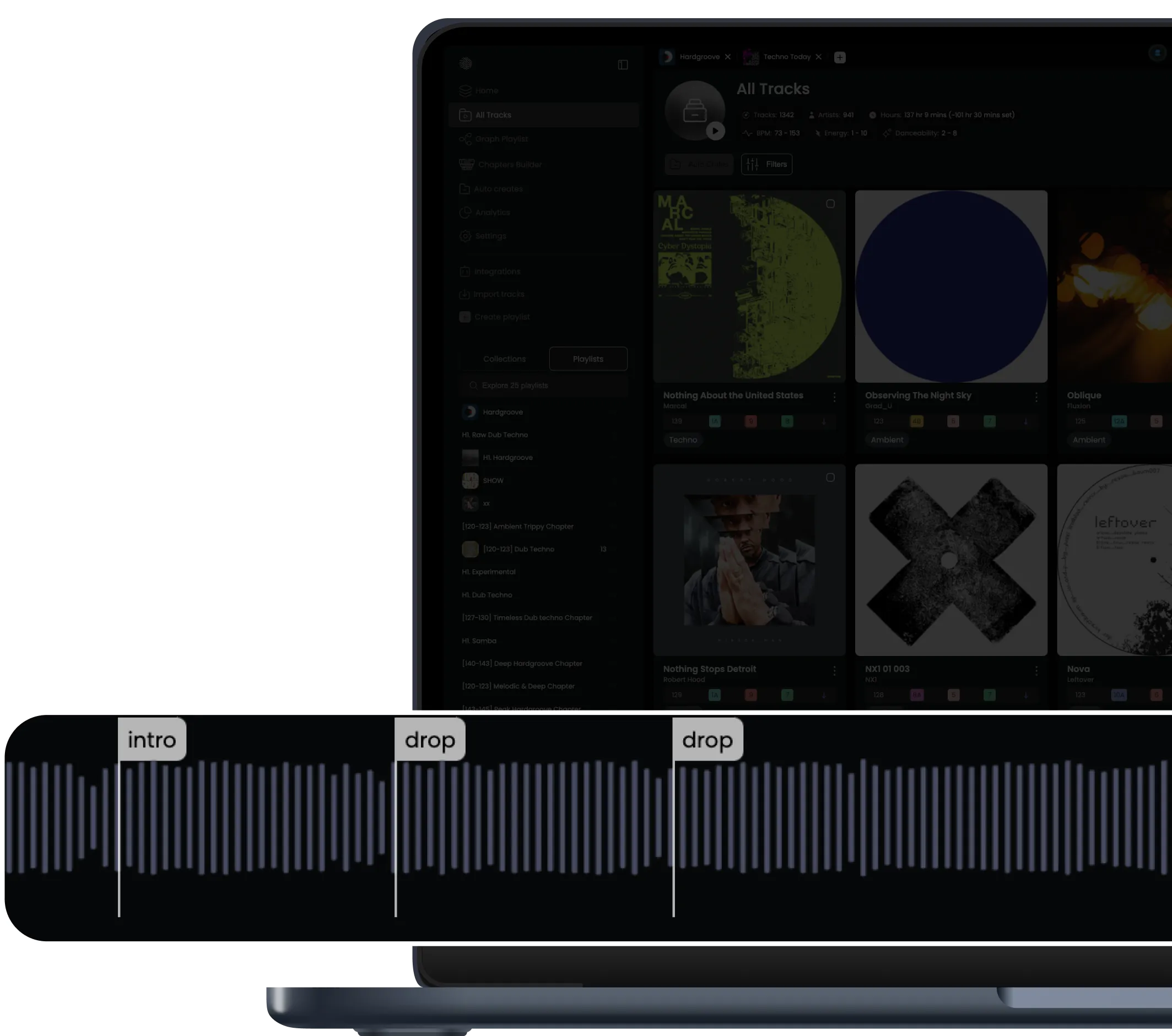Click the add new tab plus icon
The image size is (1172, 1036).
[x=839, y=57]
